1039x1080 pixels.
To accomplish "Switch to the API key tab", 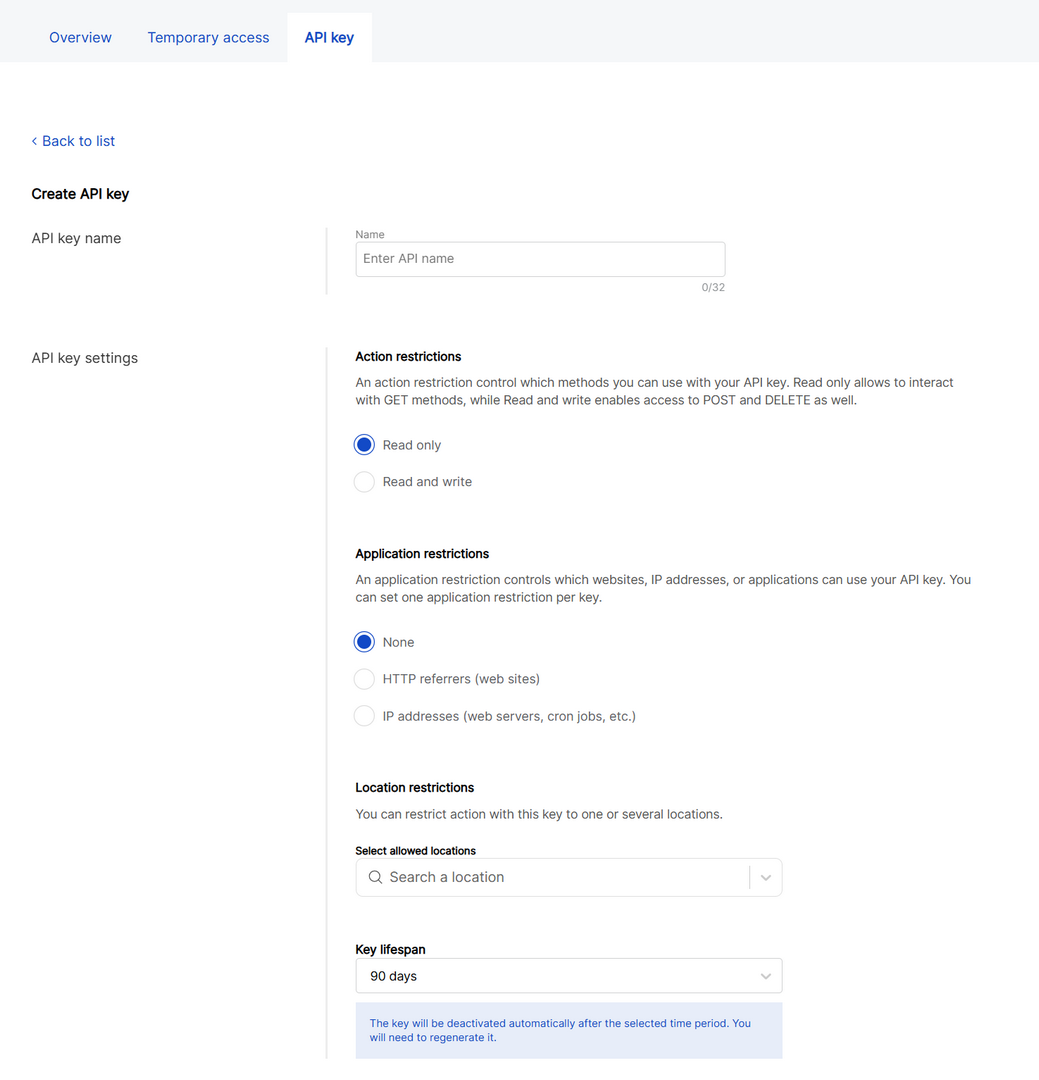I will pos(329,37).
